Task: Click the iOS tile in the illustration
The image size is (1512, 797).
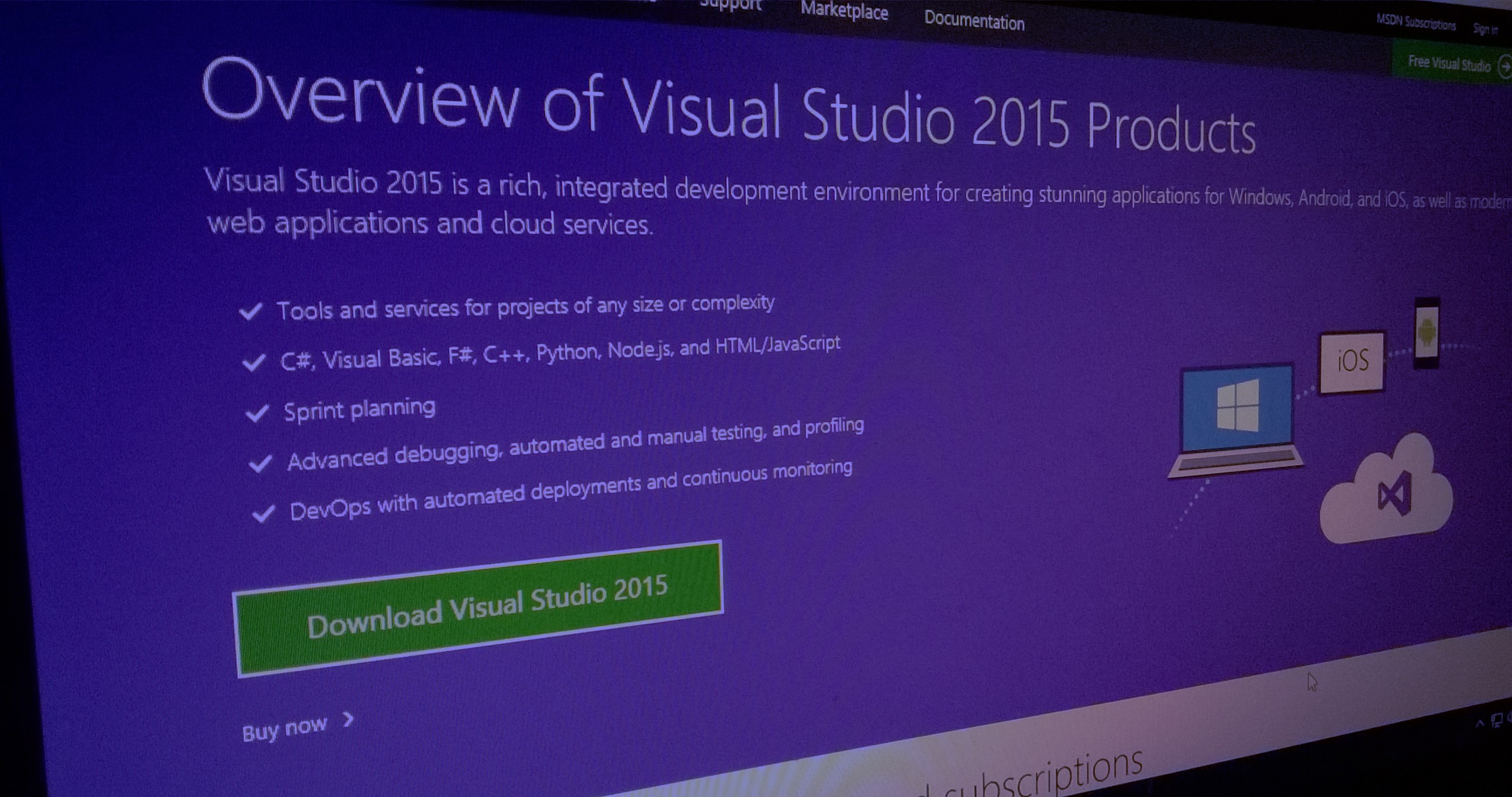Action: [x=1352, y=361]
